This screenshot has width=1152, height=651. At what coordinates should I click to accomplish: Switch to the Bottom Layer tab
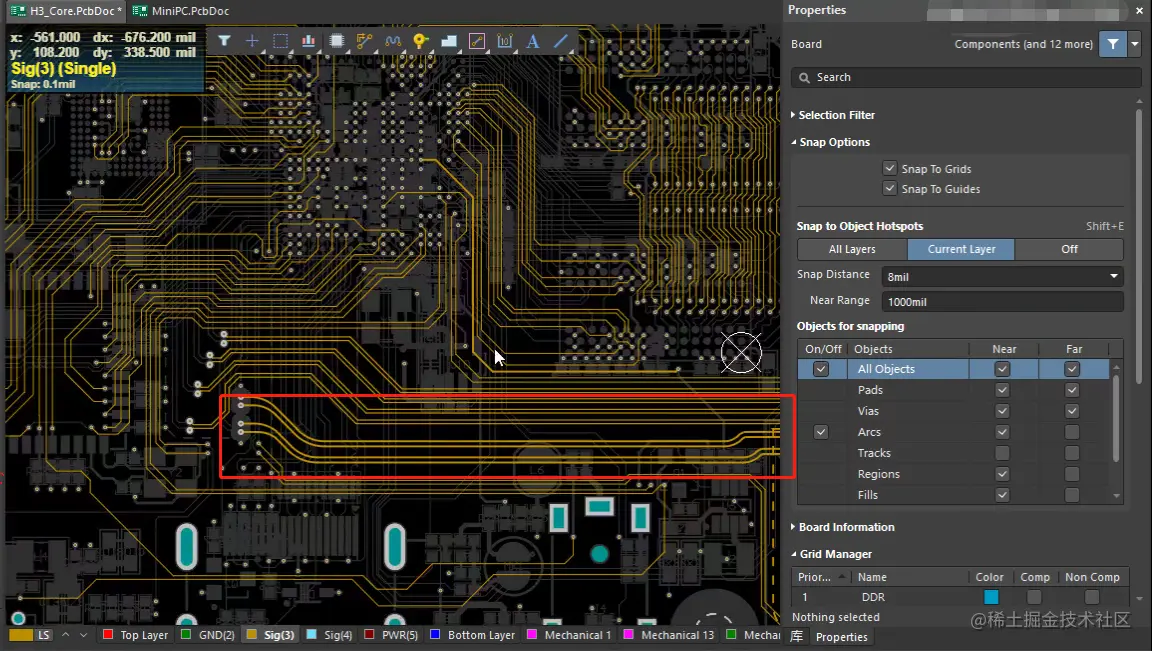coord(472,635)
